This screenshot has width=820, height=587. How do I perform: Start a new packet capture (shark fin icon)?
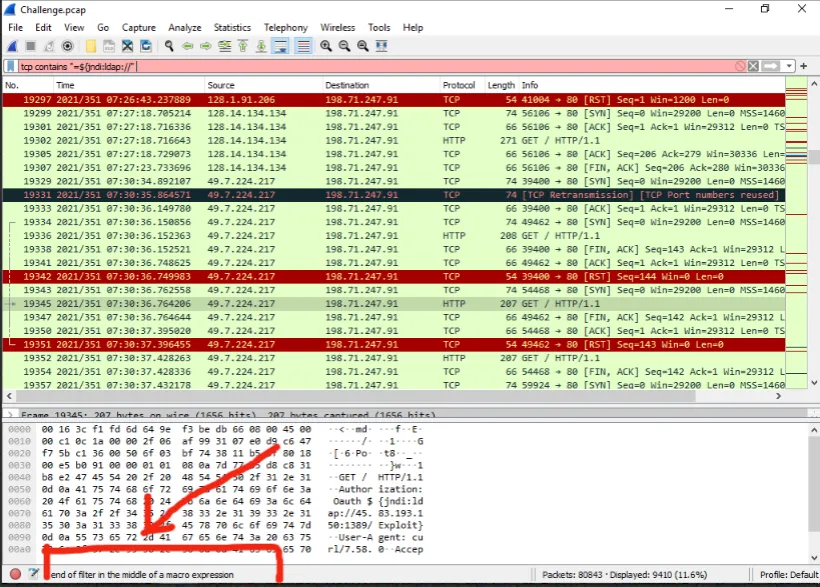13,46
